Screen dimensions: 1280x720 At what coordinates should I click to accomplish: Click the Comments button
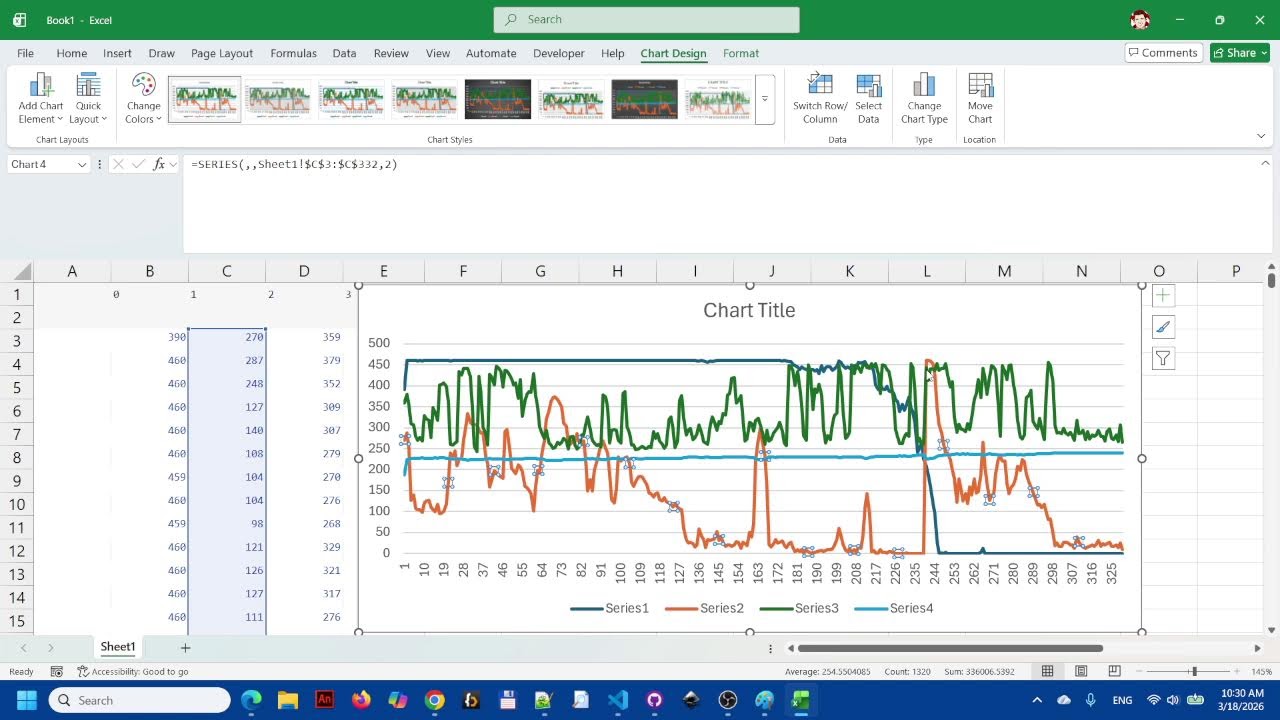pos(1162,53)
